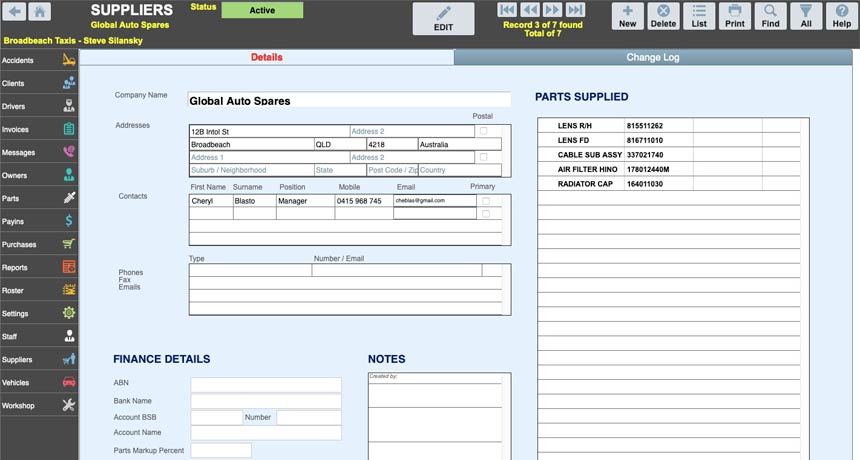Open the Status field showing Active
The height and width of the screenshot is (460, 860).
(262, 11)
